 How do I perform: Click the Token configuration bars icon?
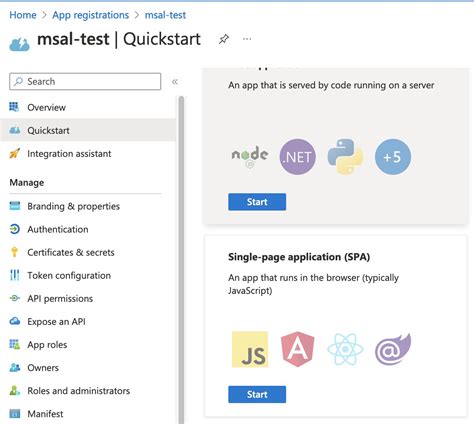coord(14,275)
